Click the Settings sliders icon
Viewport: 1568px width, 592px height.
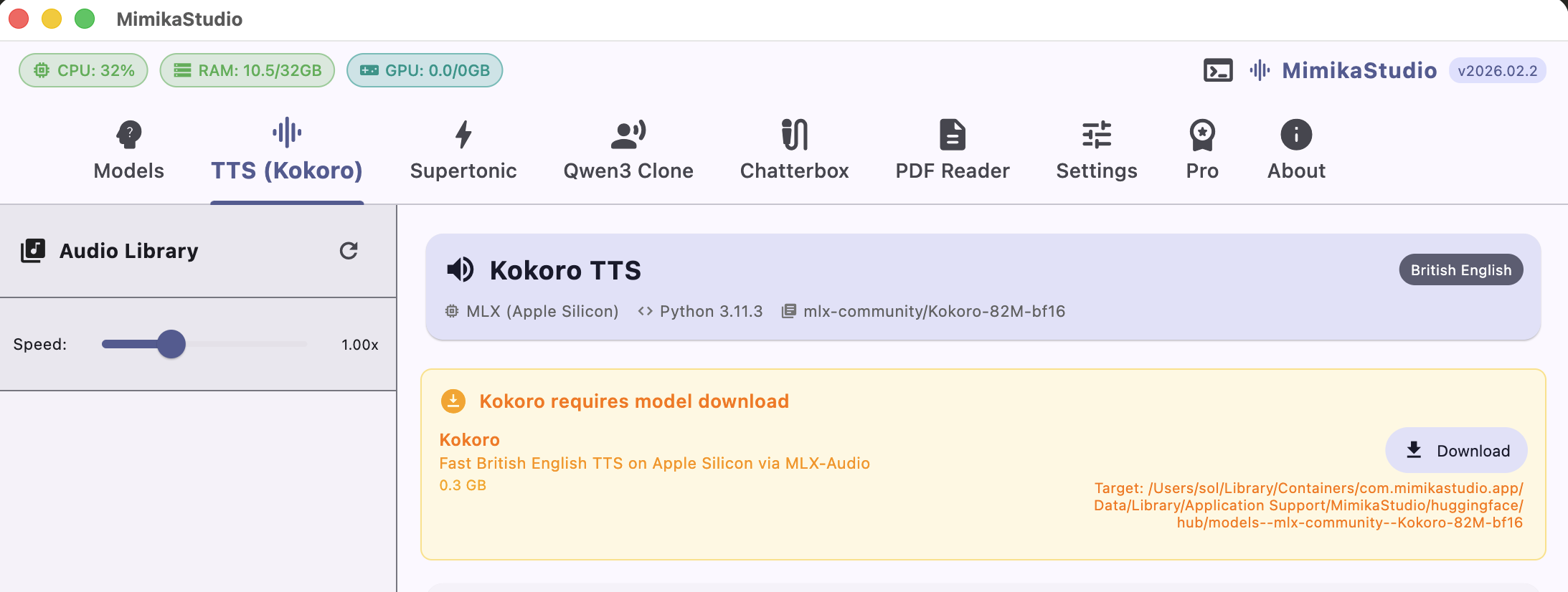[x=1096, y=135]
